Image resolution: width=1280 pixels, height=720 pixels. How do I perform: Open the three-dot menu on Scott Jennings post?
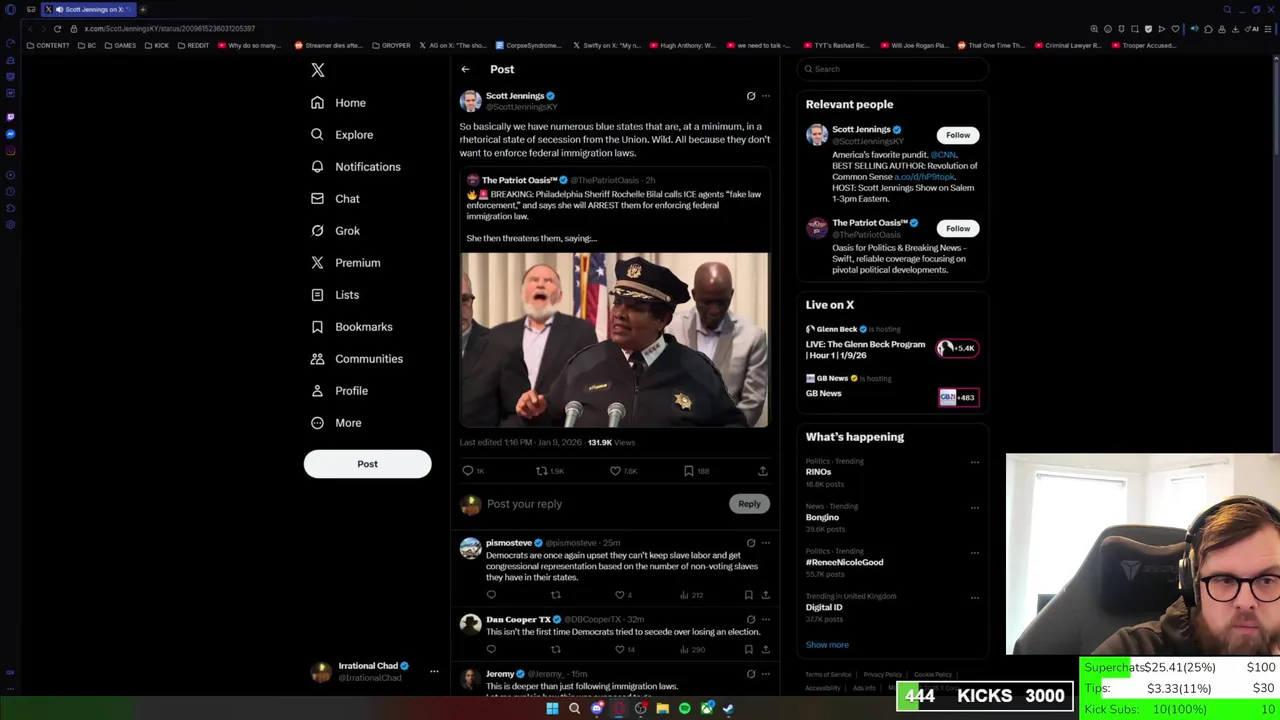point(766,96)
